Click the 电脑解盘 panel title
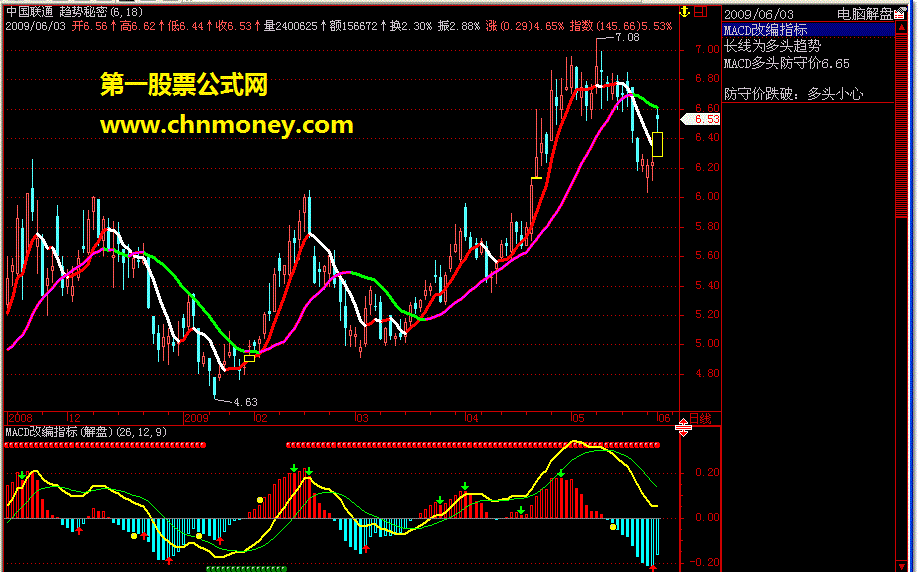 (864, 14)
